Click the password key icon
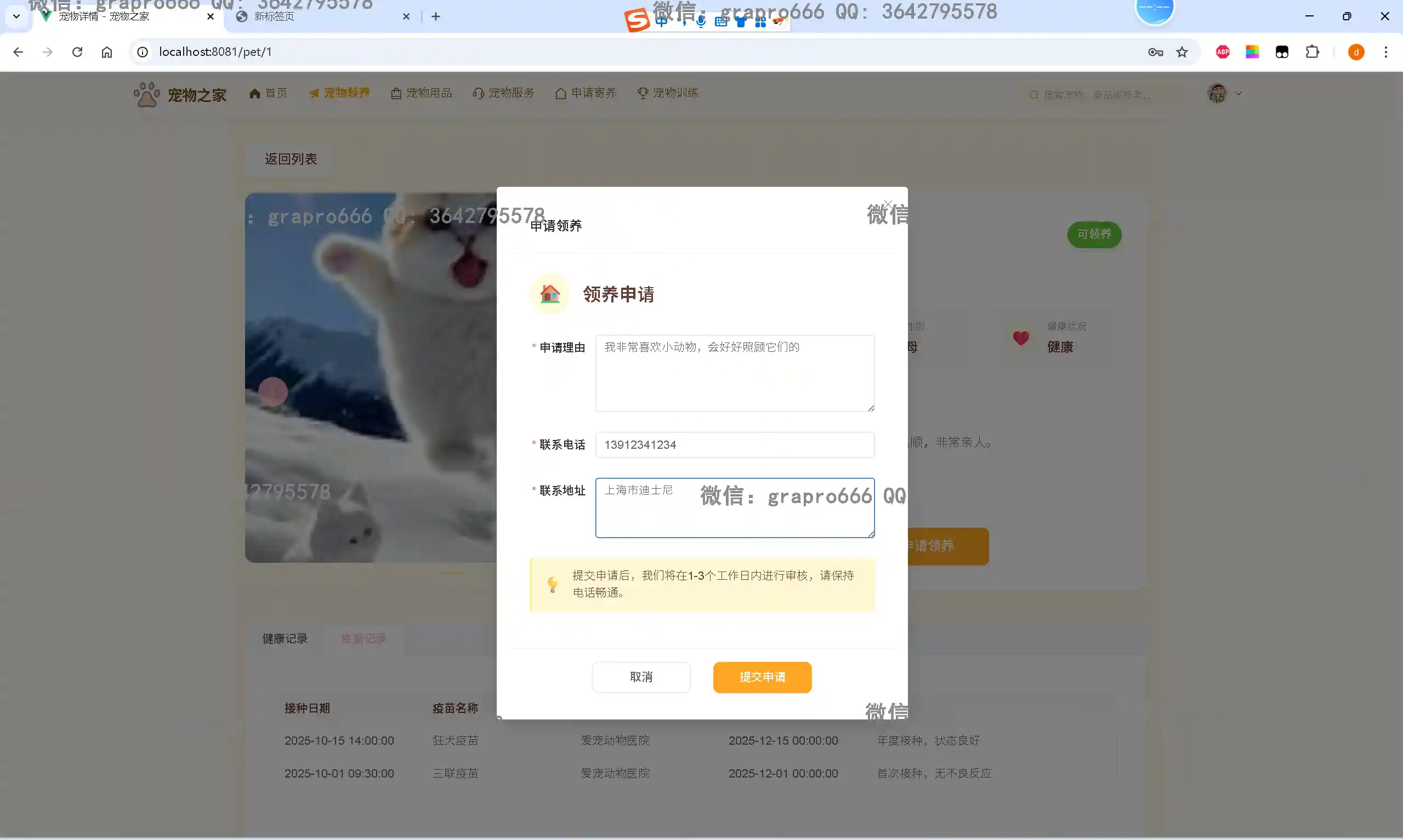The width and height of the screenshot is (1403, 840). [1155, 52]
